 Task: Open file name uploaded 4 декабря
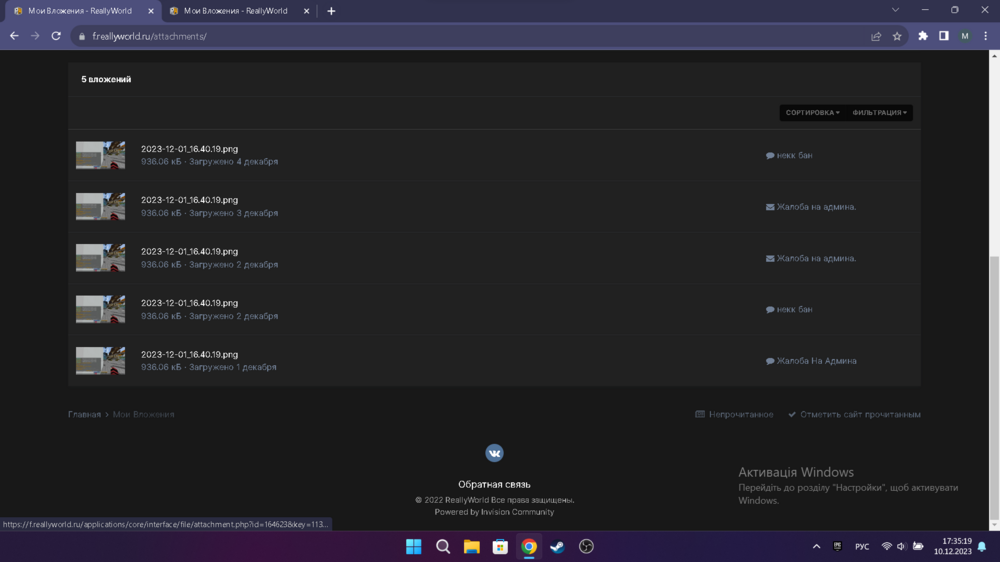pos(189,149)
